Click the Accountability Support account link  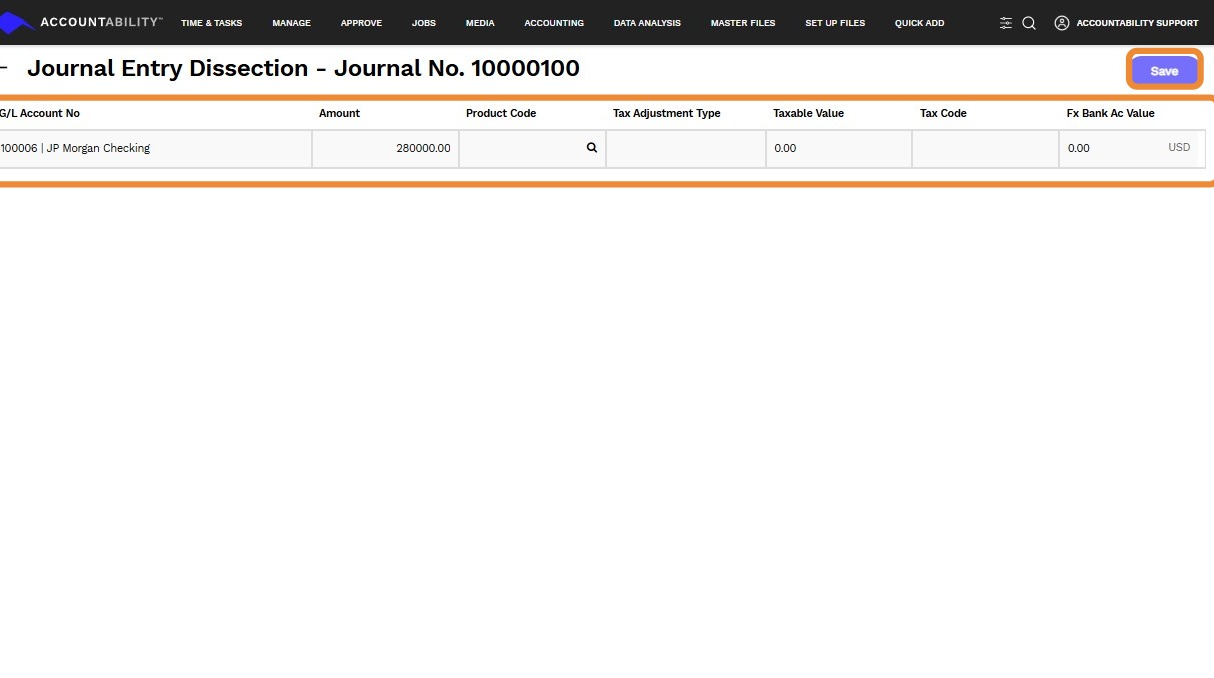[1137, 23]
